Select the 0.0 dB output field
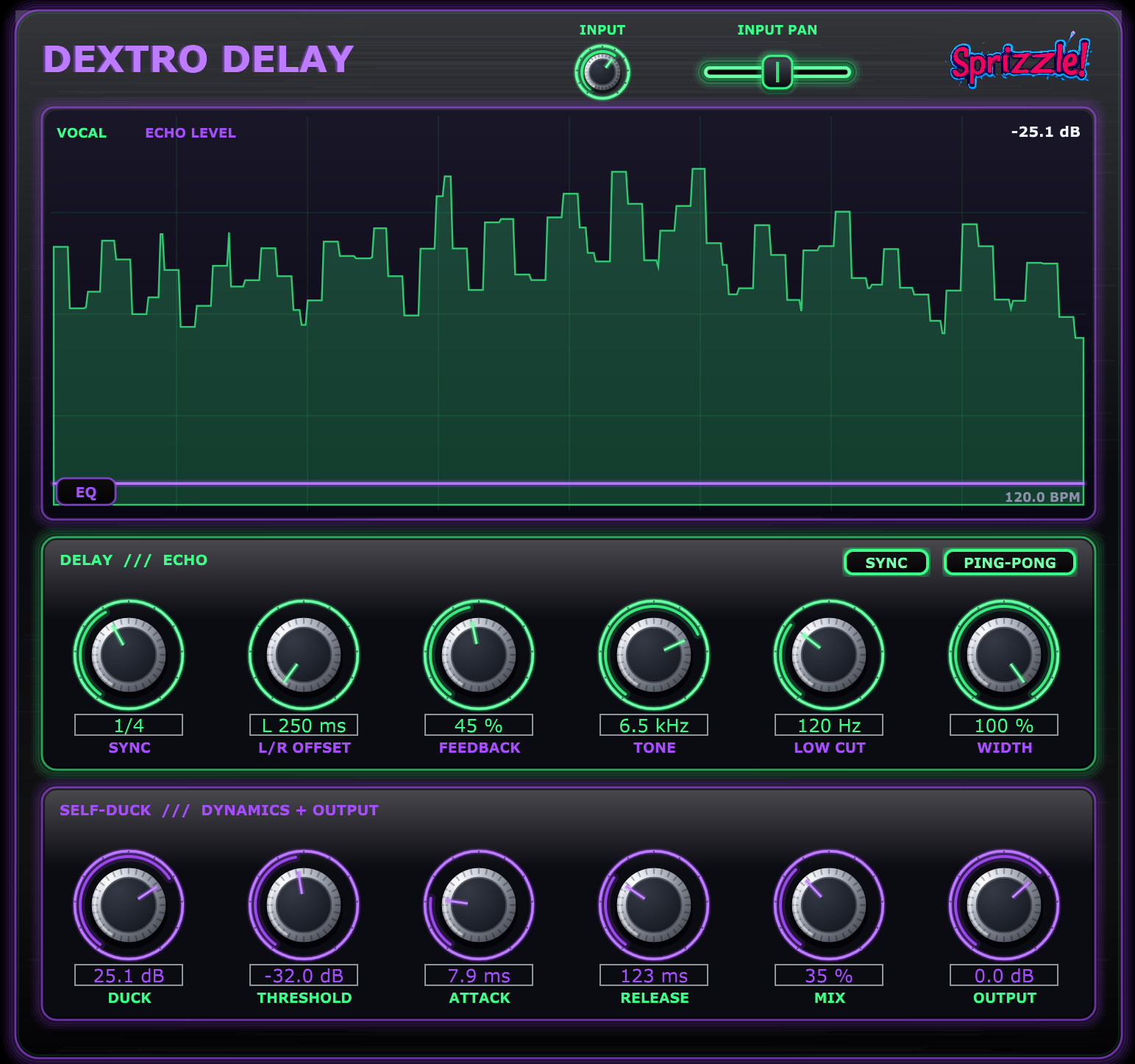Viewport: 1135px width, 1064px height. point(1004,975)
